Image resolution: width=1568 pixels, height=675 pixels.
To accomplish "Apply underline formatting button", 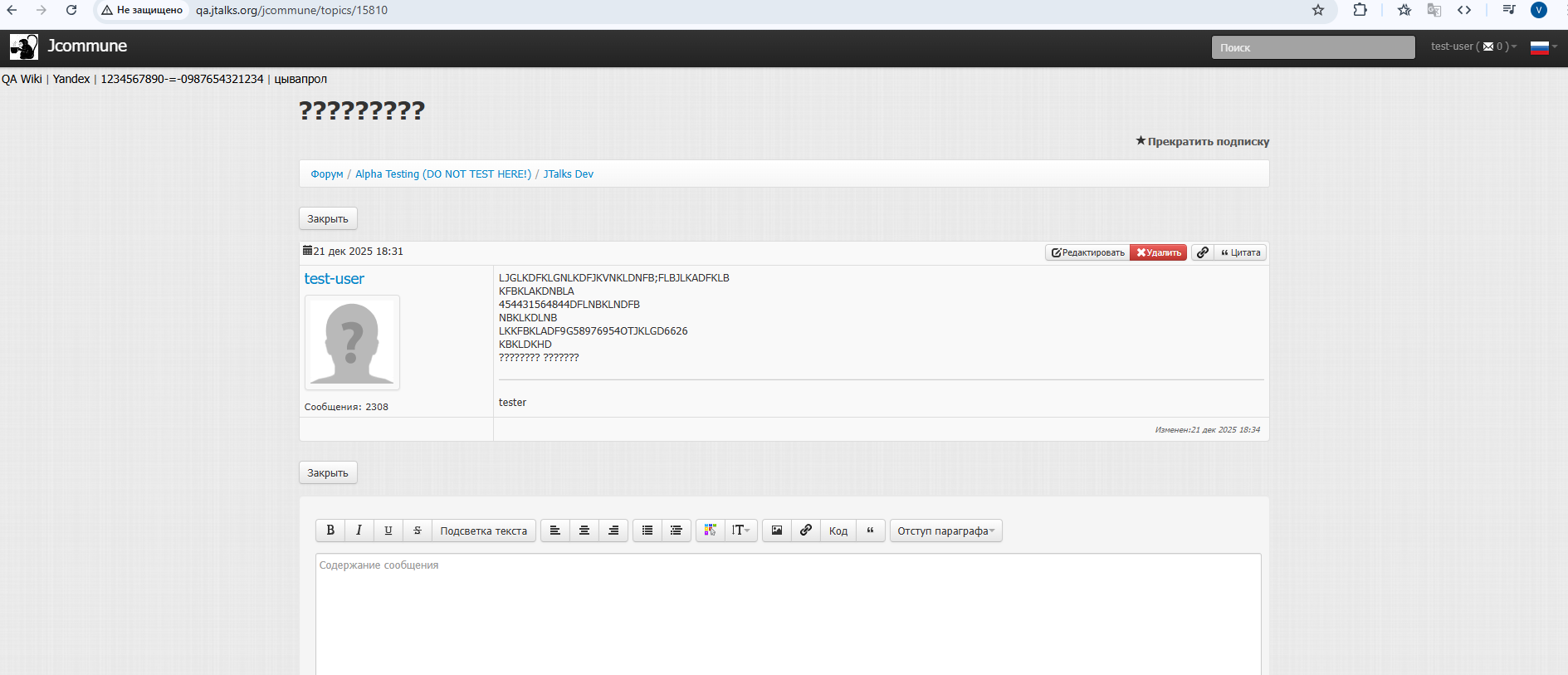I will [388, 531].
